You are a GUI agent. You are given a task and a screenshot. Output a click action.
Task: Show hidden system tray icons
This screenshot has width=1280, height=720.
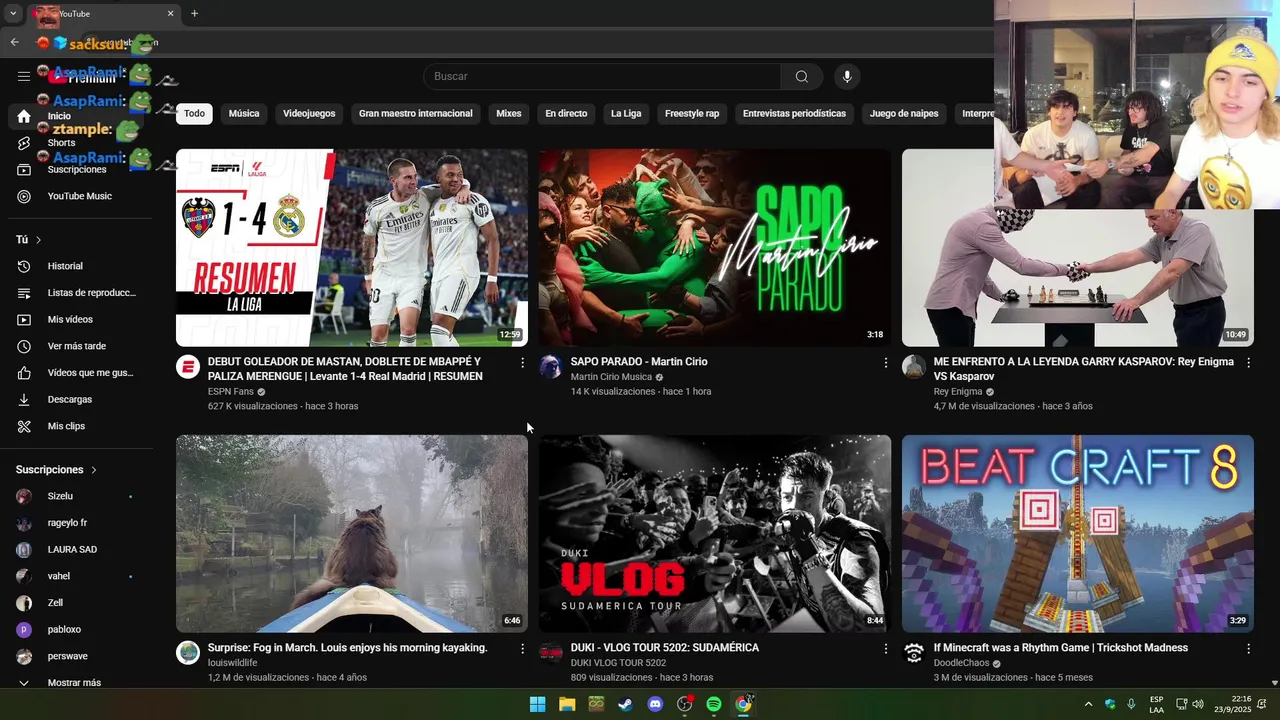pyautogui.click(x=1088, y=704)
